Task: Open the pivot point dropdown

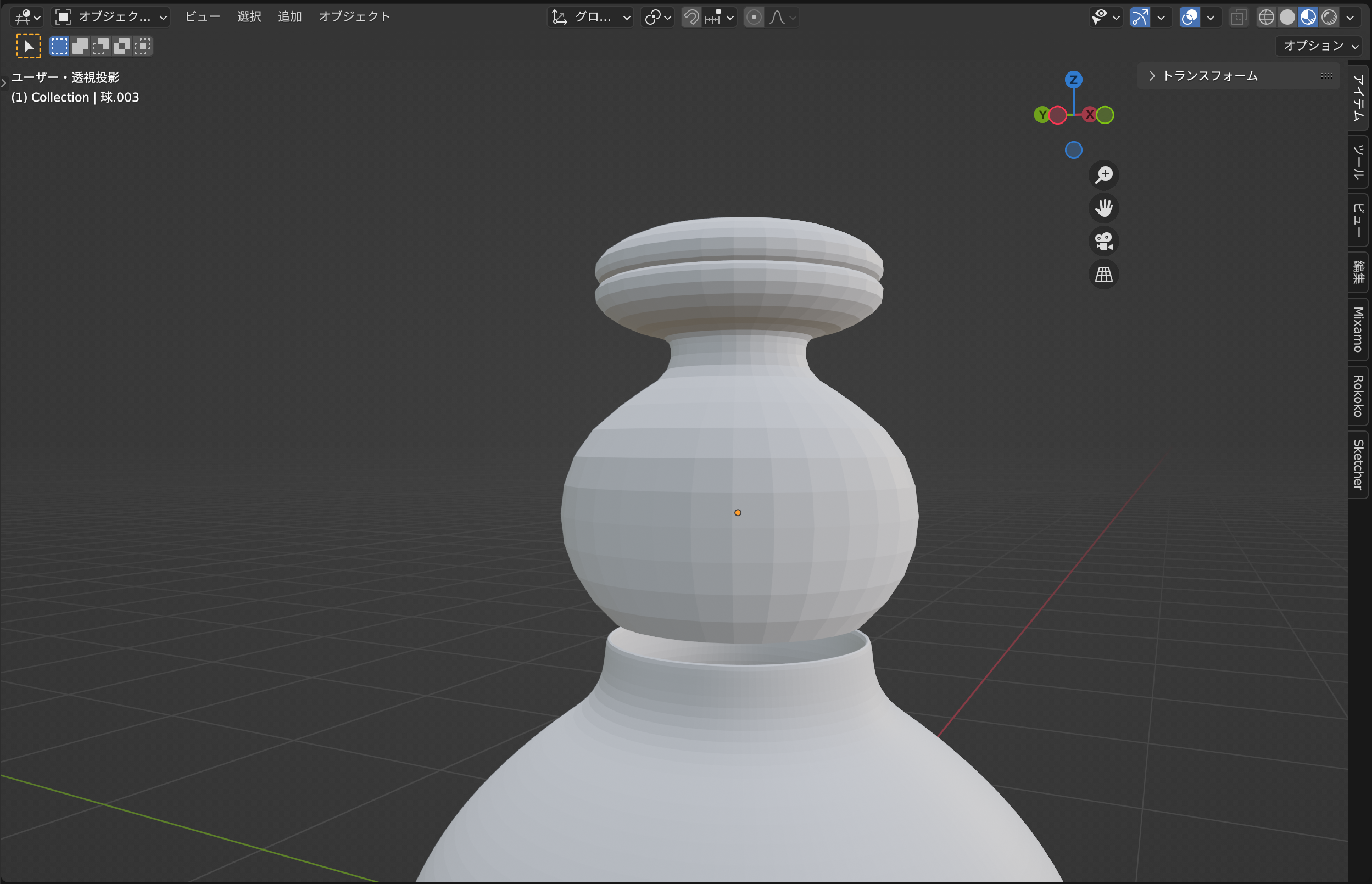Action: coord(657,17)
